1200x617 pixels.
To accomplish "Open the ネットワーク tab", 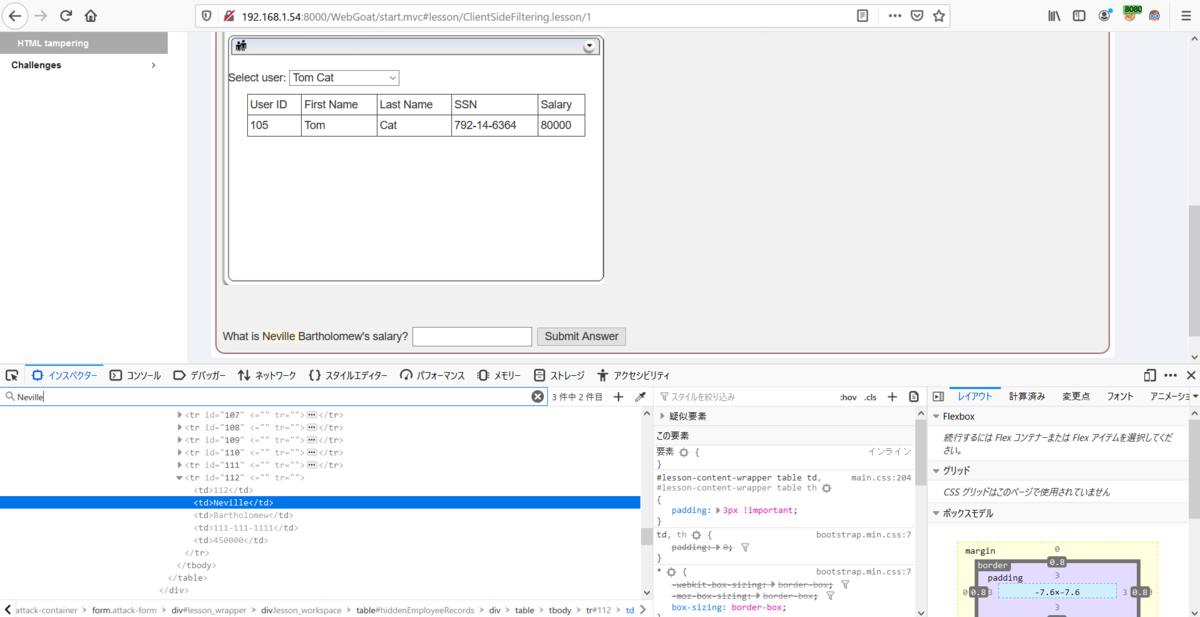I will click(x=267, y=376).
